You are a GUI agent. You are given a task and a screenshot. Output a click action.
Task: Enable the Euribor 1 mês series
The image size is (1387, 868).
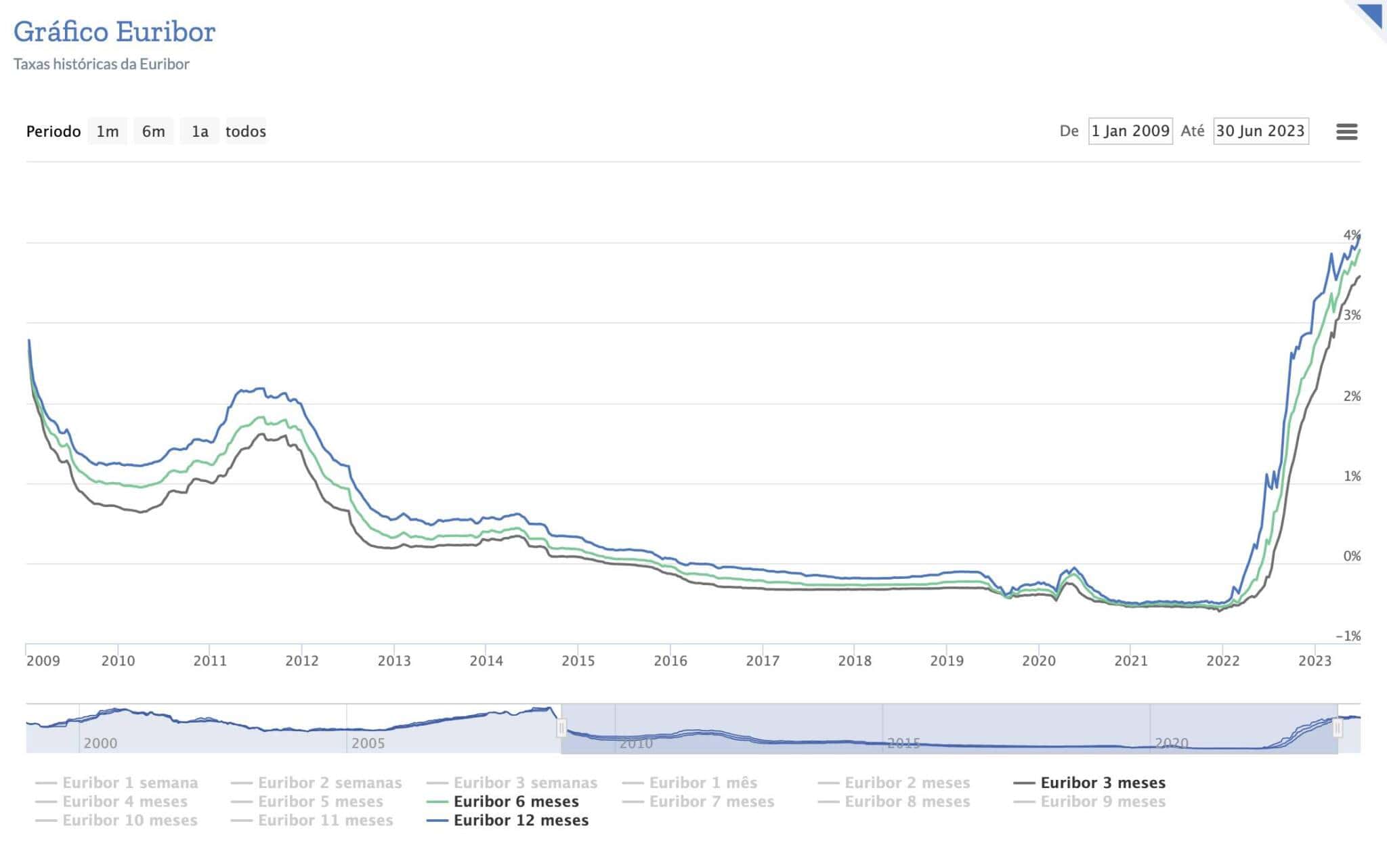coord(703,783)
